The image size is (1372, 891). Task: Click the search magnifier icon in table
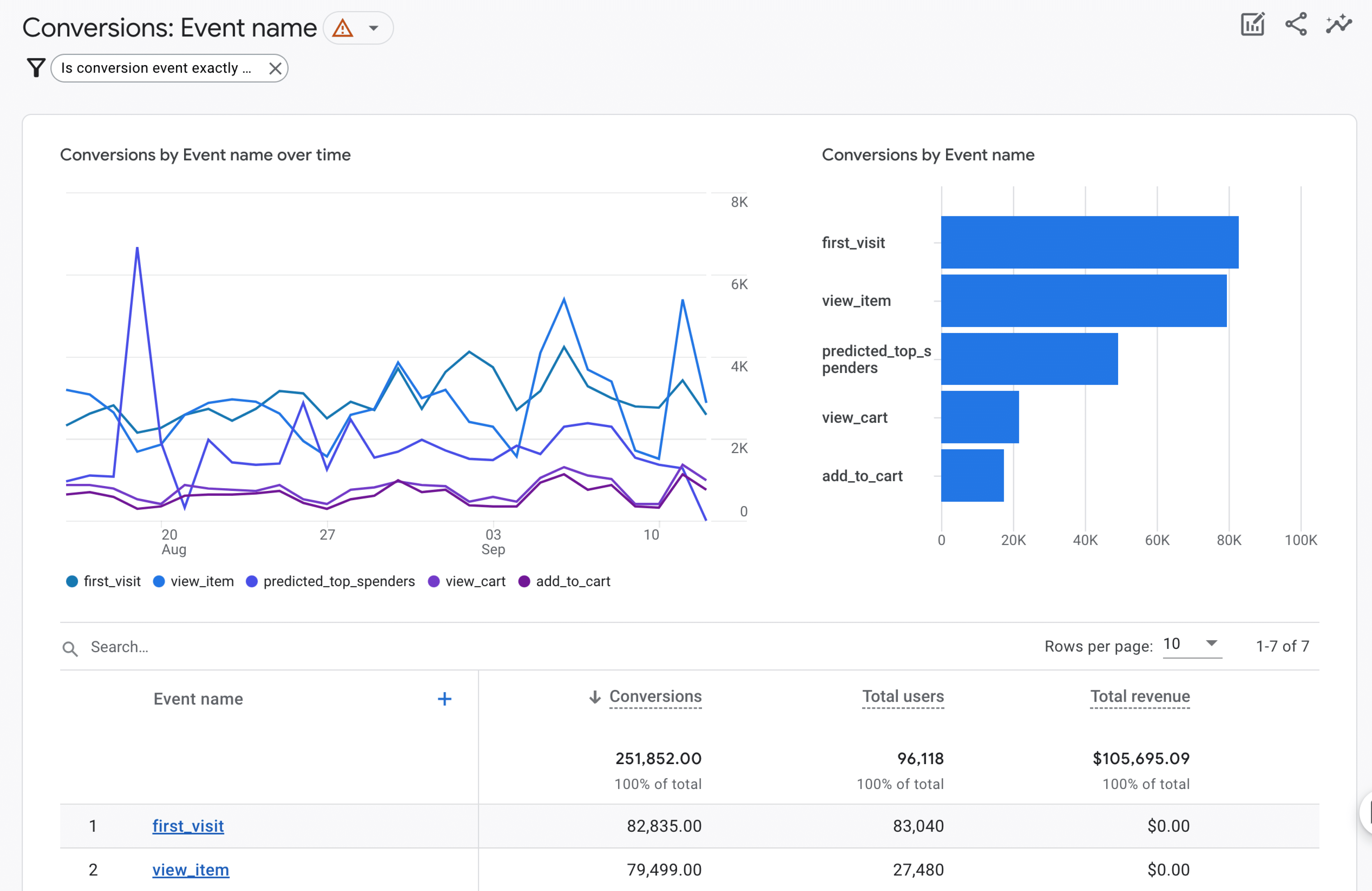(70, 648)
